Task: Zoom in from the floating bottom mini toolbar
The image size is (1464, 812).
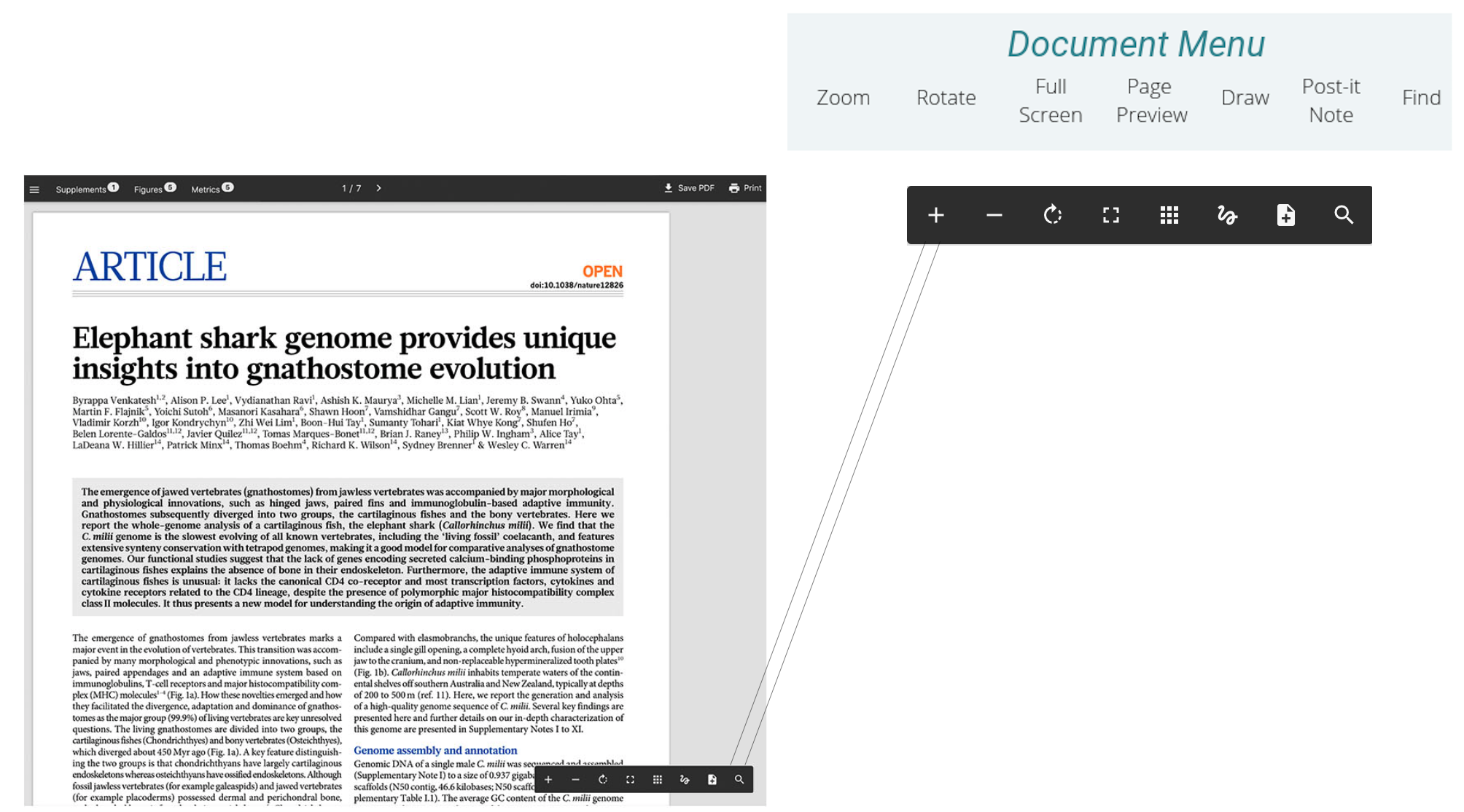Action: (x=548, y=779)
